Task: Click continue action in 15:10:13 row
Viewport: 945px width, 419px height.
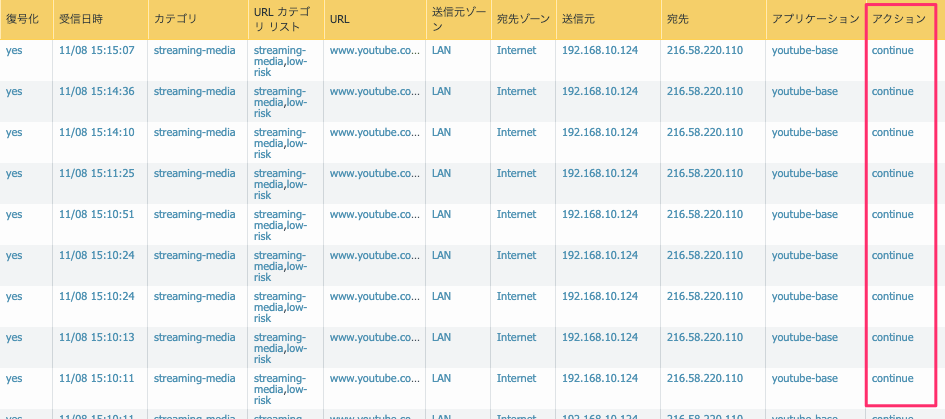Action: 893,338
